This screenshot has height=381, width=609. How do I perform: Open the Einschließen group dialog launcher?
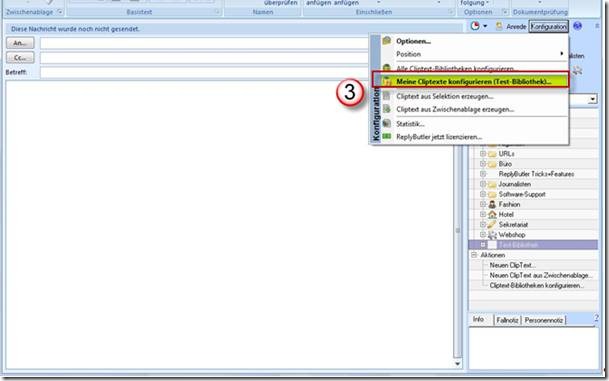451,12
